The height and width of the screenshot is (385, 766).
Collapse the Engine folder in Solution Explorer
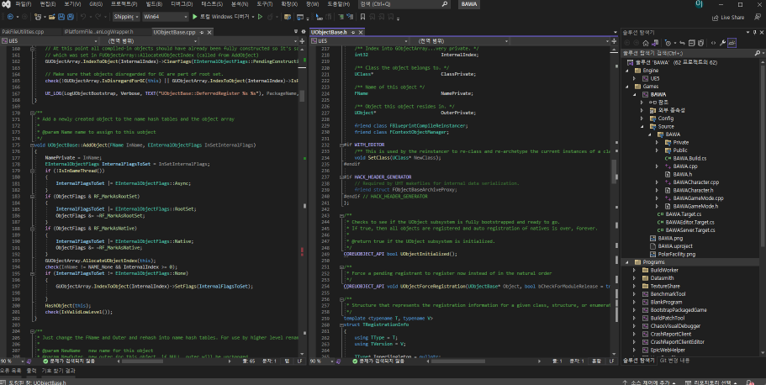(627, 70)
